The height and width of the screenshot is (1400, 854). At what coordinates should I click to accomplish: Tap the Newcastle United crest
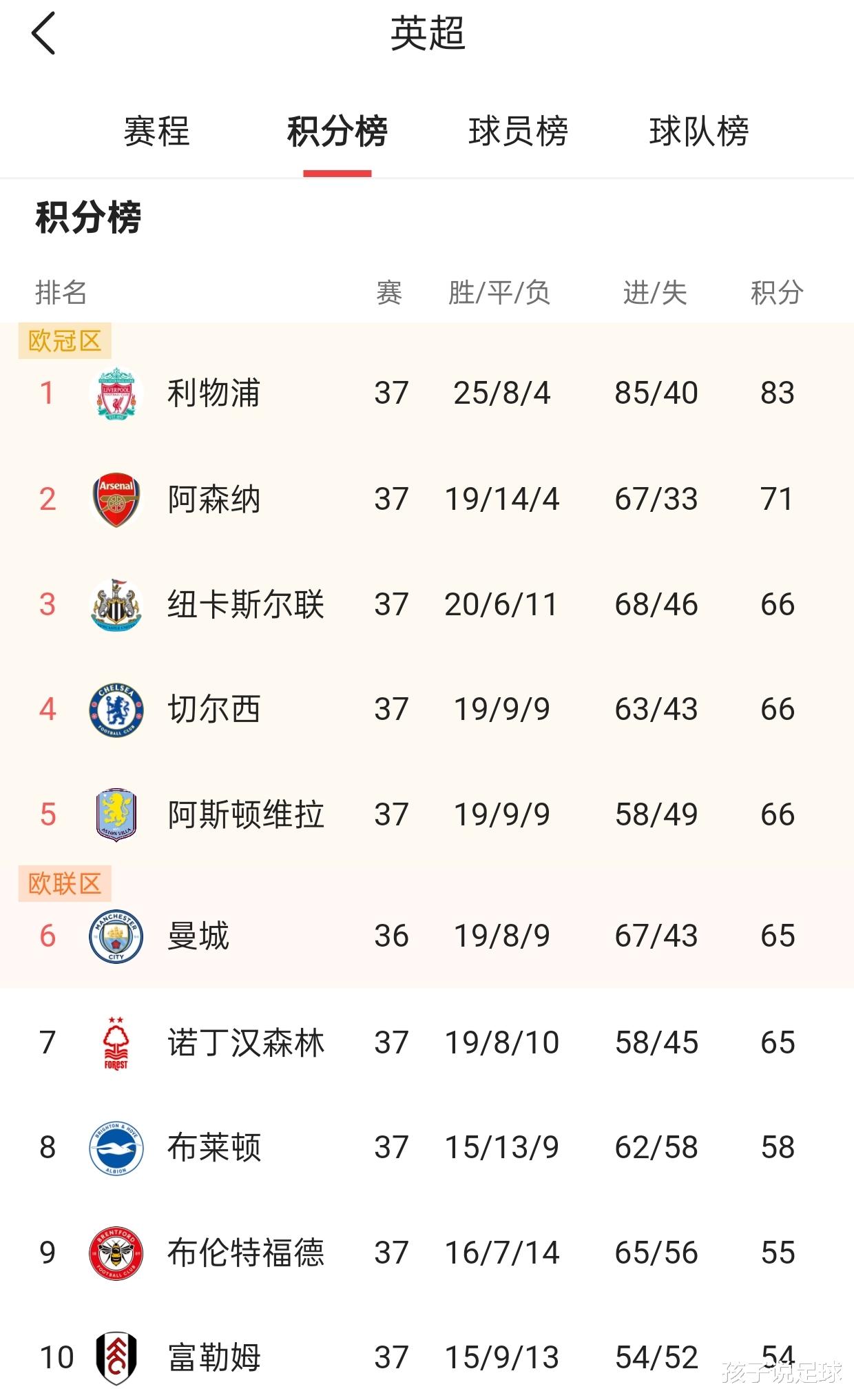pyautogui.click(x=116, y=605)
